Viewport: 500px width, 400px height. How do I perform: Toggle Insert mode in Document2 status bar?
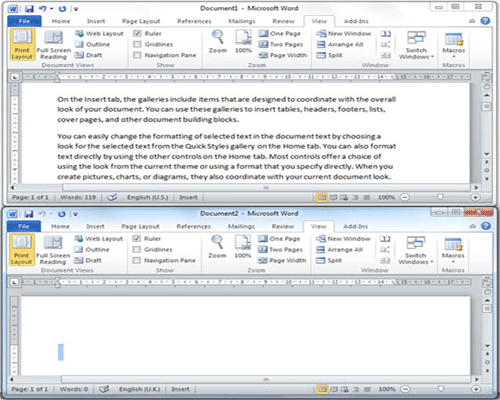(180, 389)
